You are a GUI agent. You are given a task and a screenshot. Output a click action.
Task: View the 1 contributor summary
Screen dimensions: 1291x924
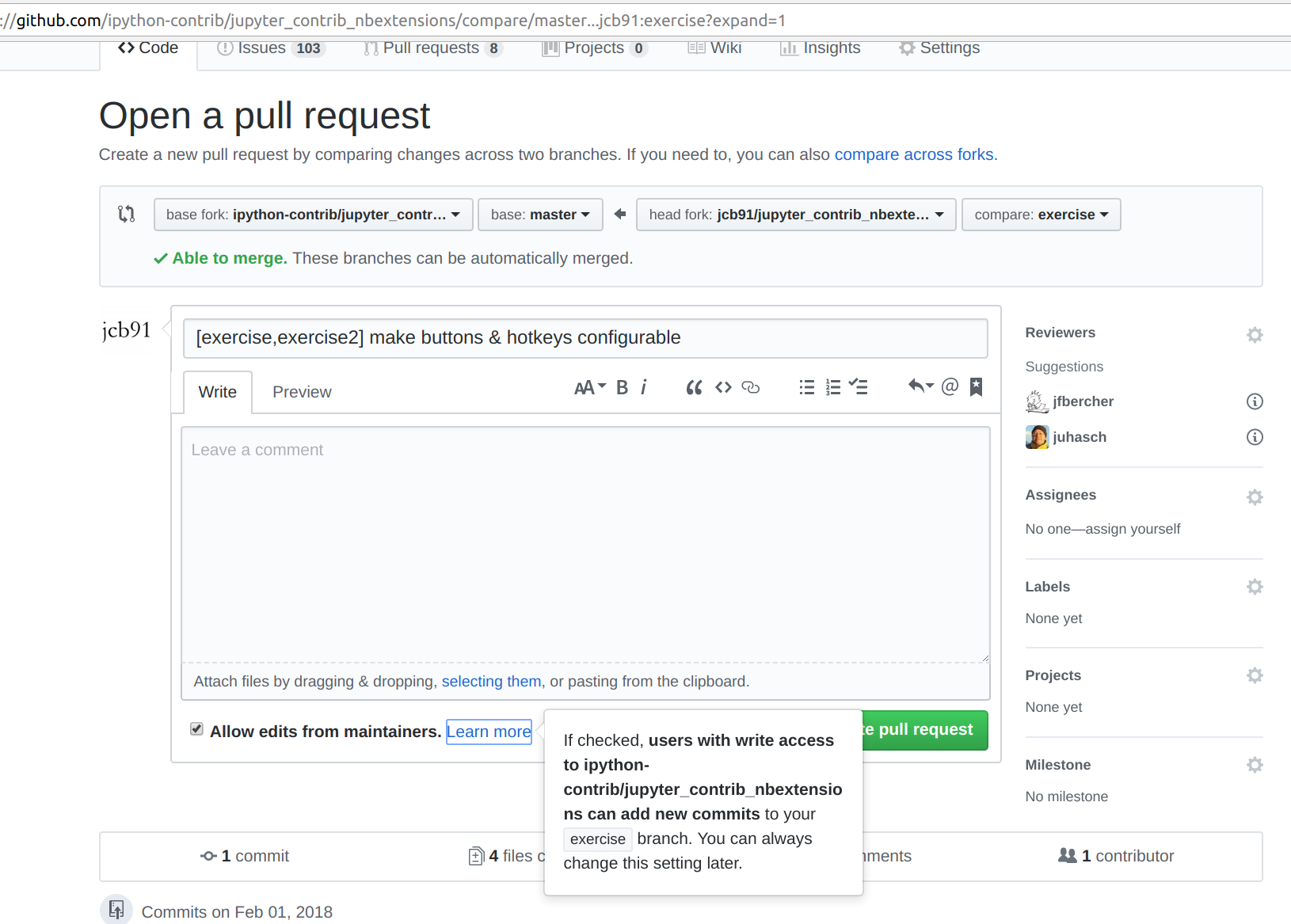(x=1116, y=856)
